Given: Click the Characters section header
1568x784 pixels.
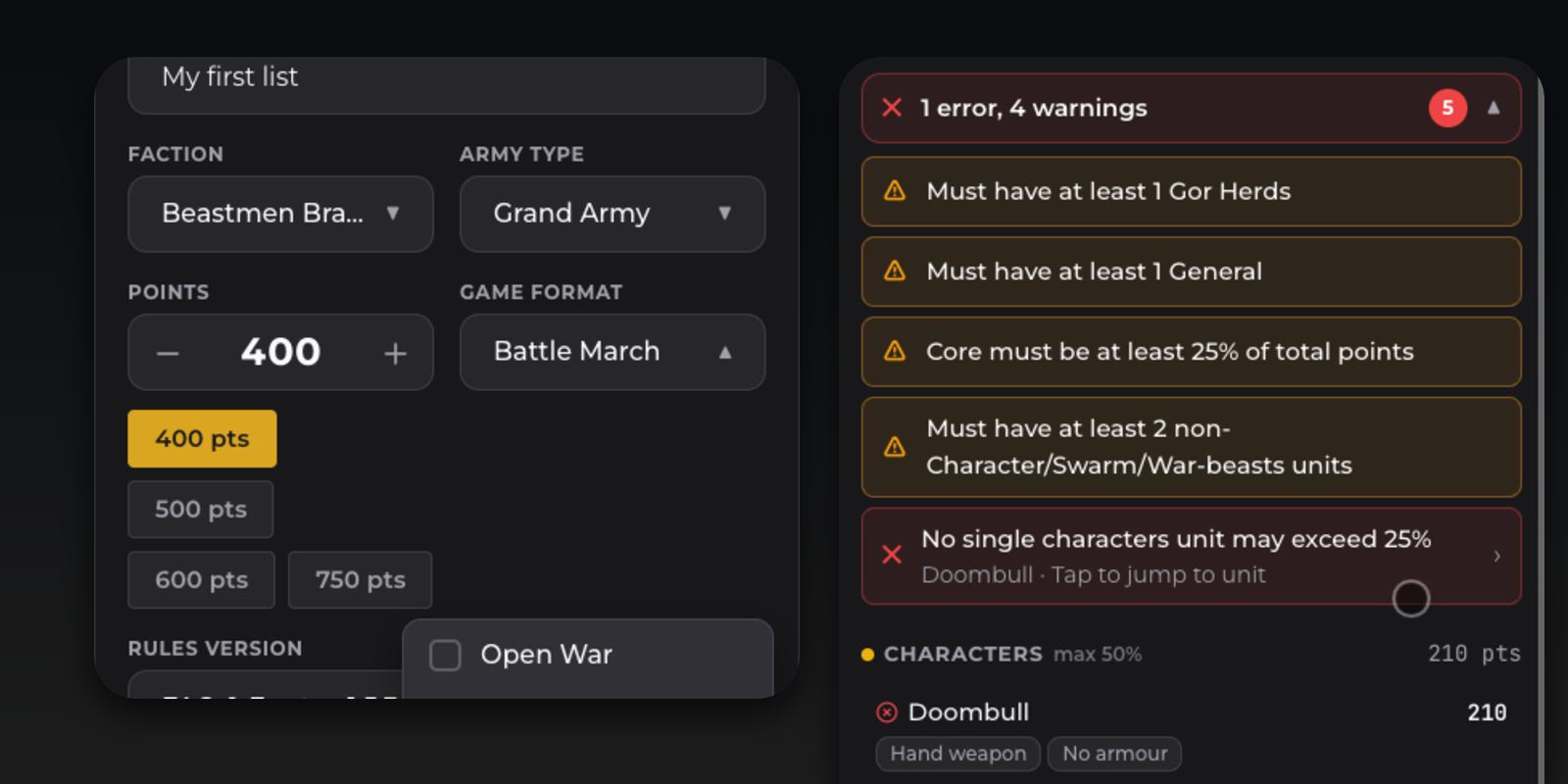Looking at the screenshot, I should (1191, 654).
